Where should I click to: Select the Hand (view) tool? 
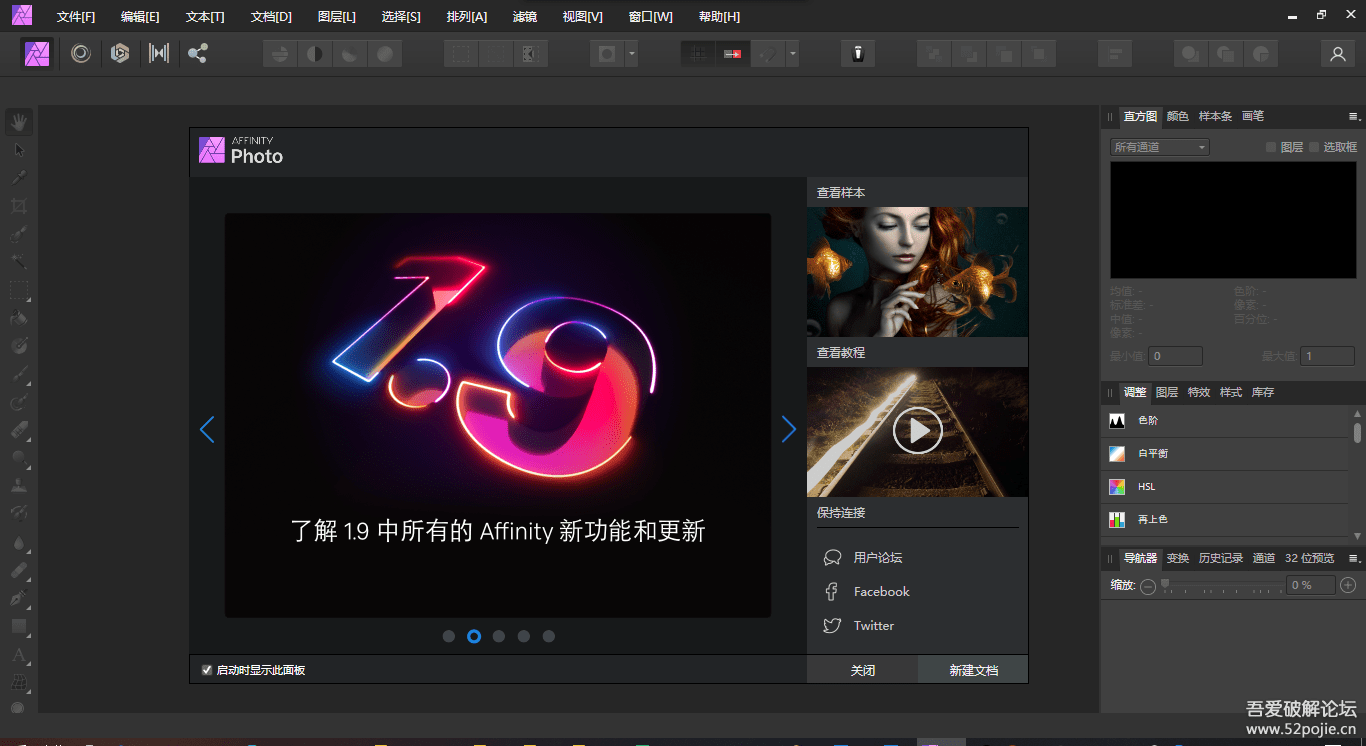tap(19, 123)
